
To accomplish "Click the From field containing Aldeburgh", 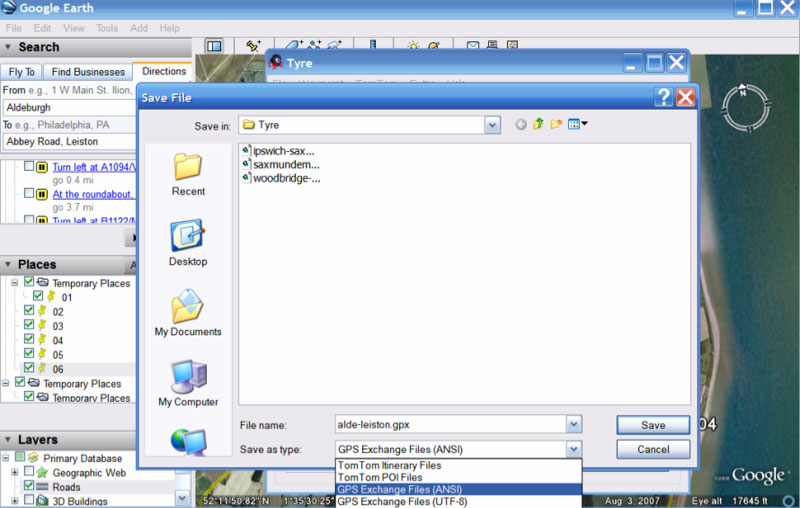I will tap(69, 108).
